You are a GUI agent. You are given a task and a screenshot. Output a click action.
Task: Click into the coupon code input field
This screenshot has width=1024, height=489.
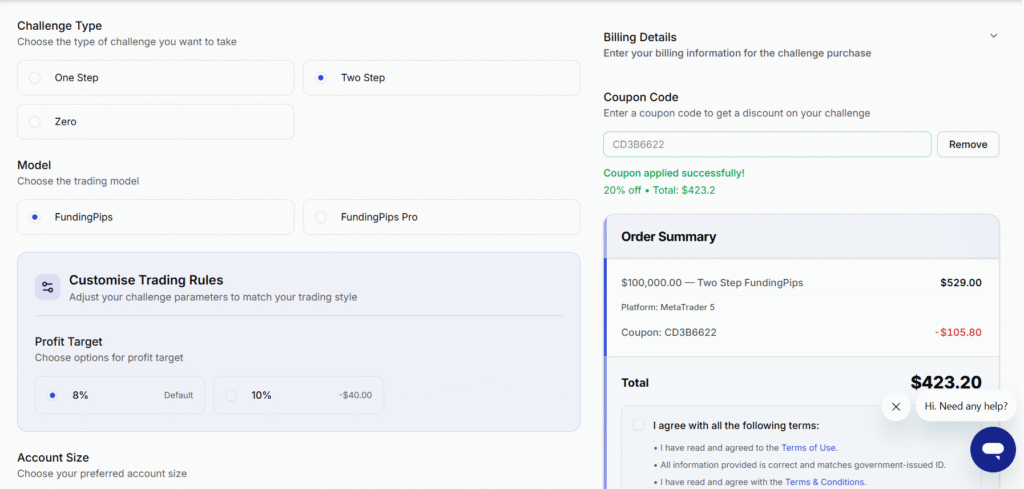pyautogui.click(x=766, y=145)
